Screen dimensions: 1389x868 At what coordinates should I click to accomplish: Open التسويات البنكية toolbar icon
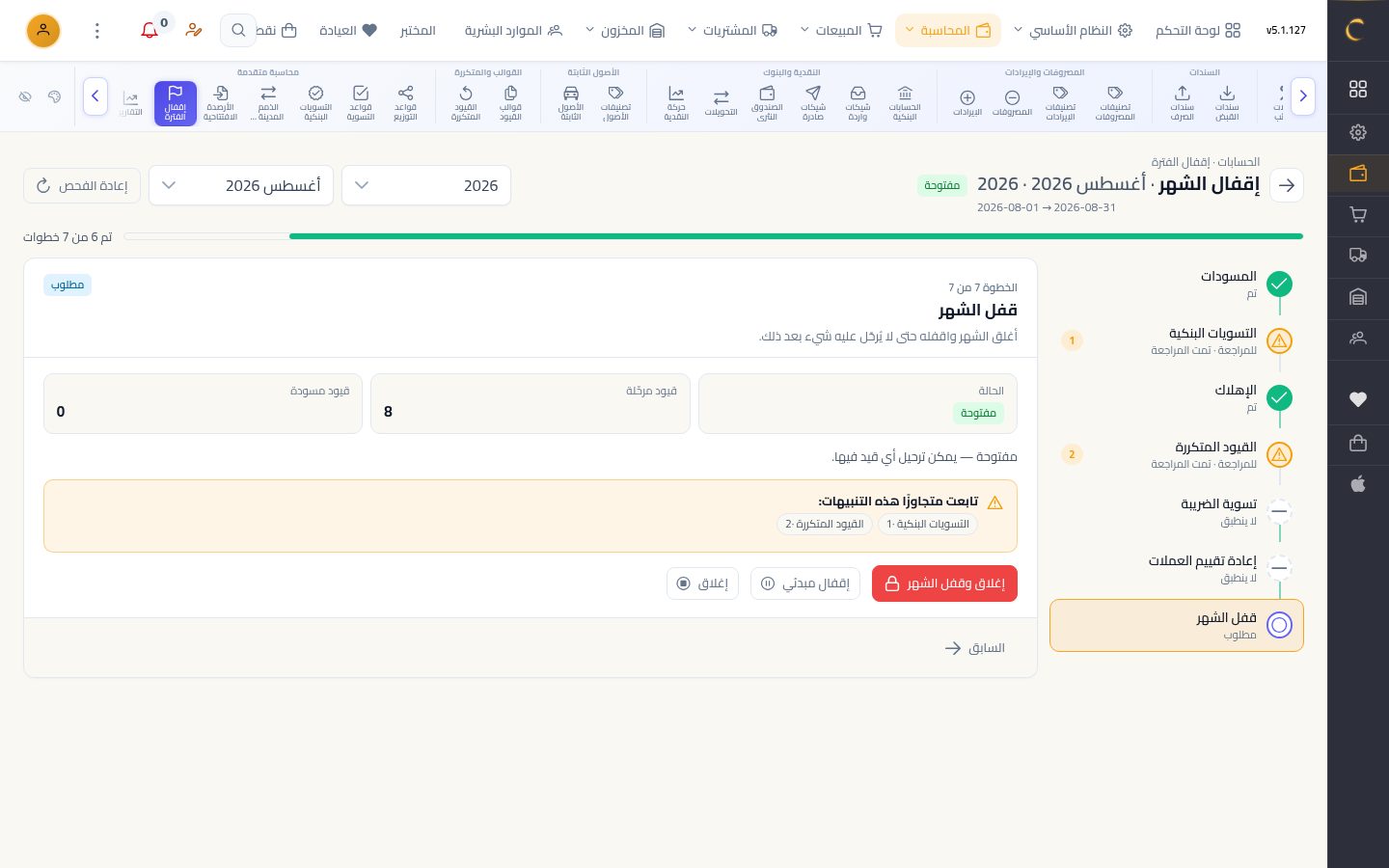315,103
